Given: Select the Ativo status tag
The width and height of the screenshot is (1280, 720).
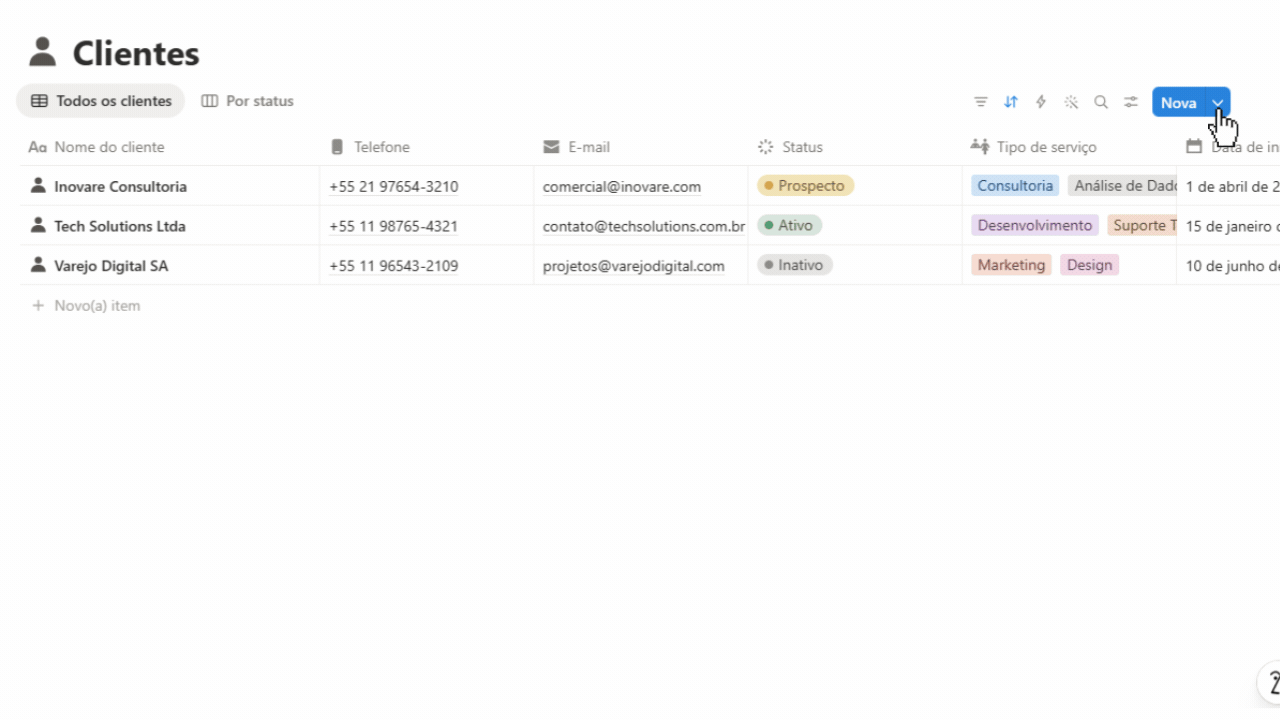Looking at the screenshot, I should pos(789,225).
